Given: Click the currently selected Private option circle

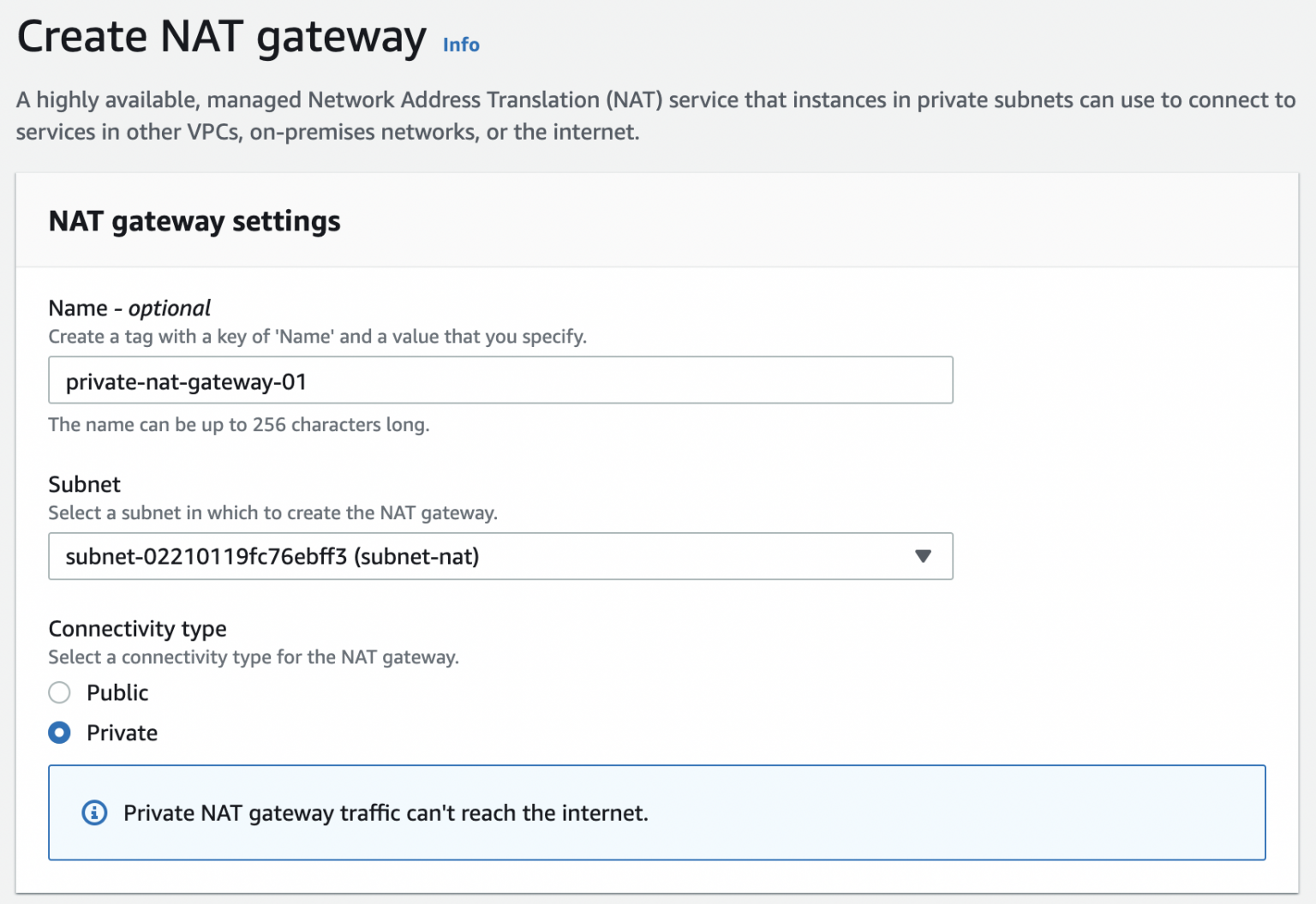Looking at the screenshot, I should tap(59, 733).
